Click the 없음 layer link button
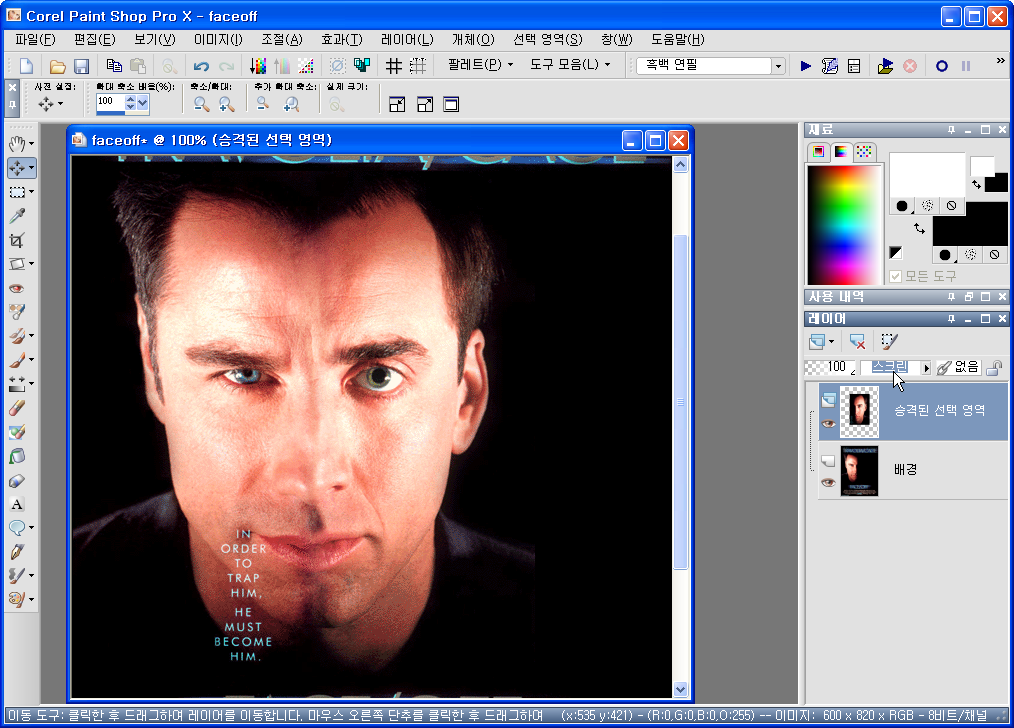The height and width of the screenshot is (728, 1014). pos(958,367)
